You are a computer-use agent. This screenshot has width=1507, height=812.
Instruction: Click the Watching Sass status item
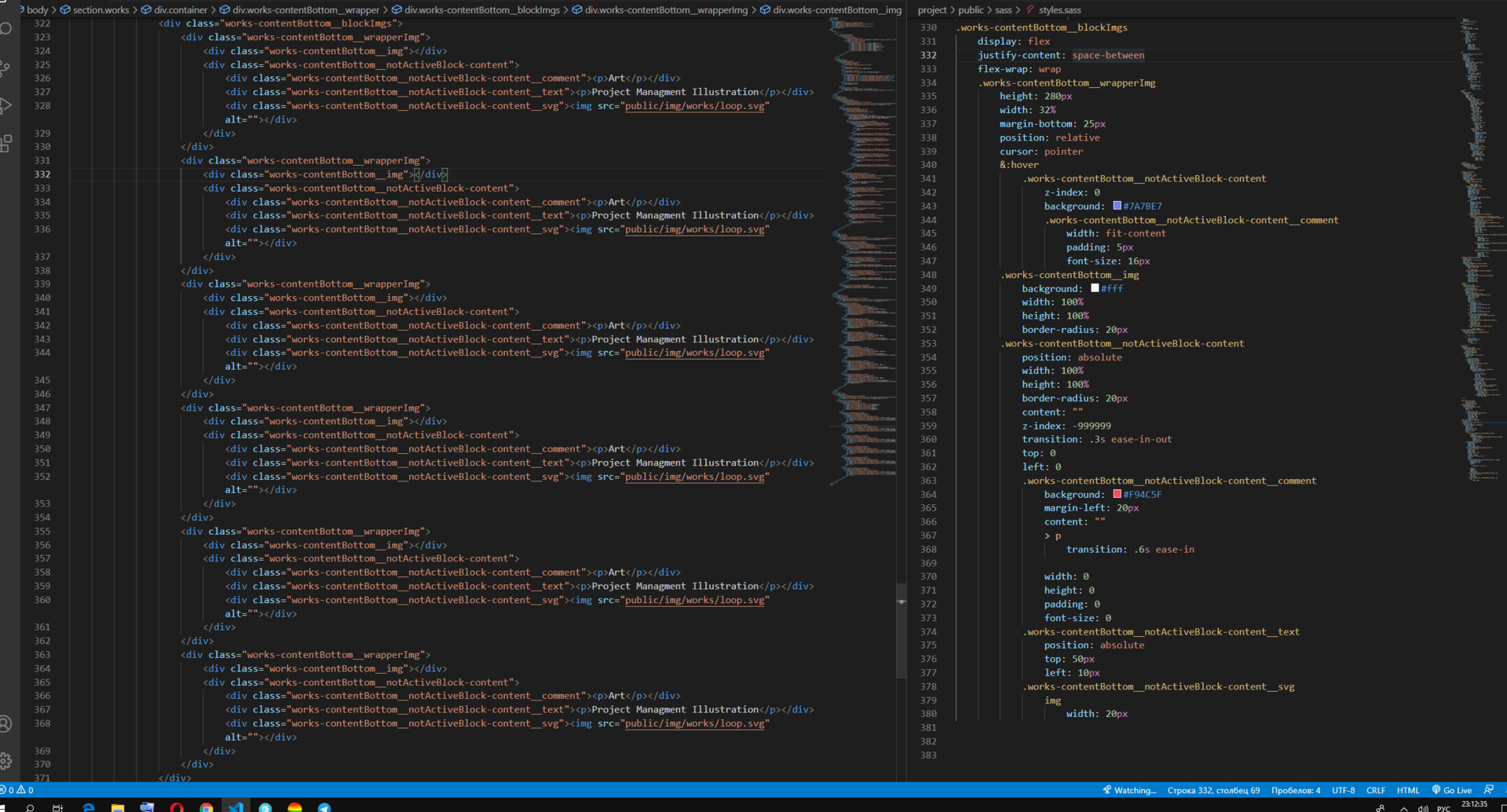[1129, 790]
